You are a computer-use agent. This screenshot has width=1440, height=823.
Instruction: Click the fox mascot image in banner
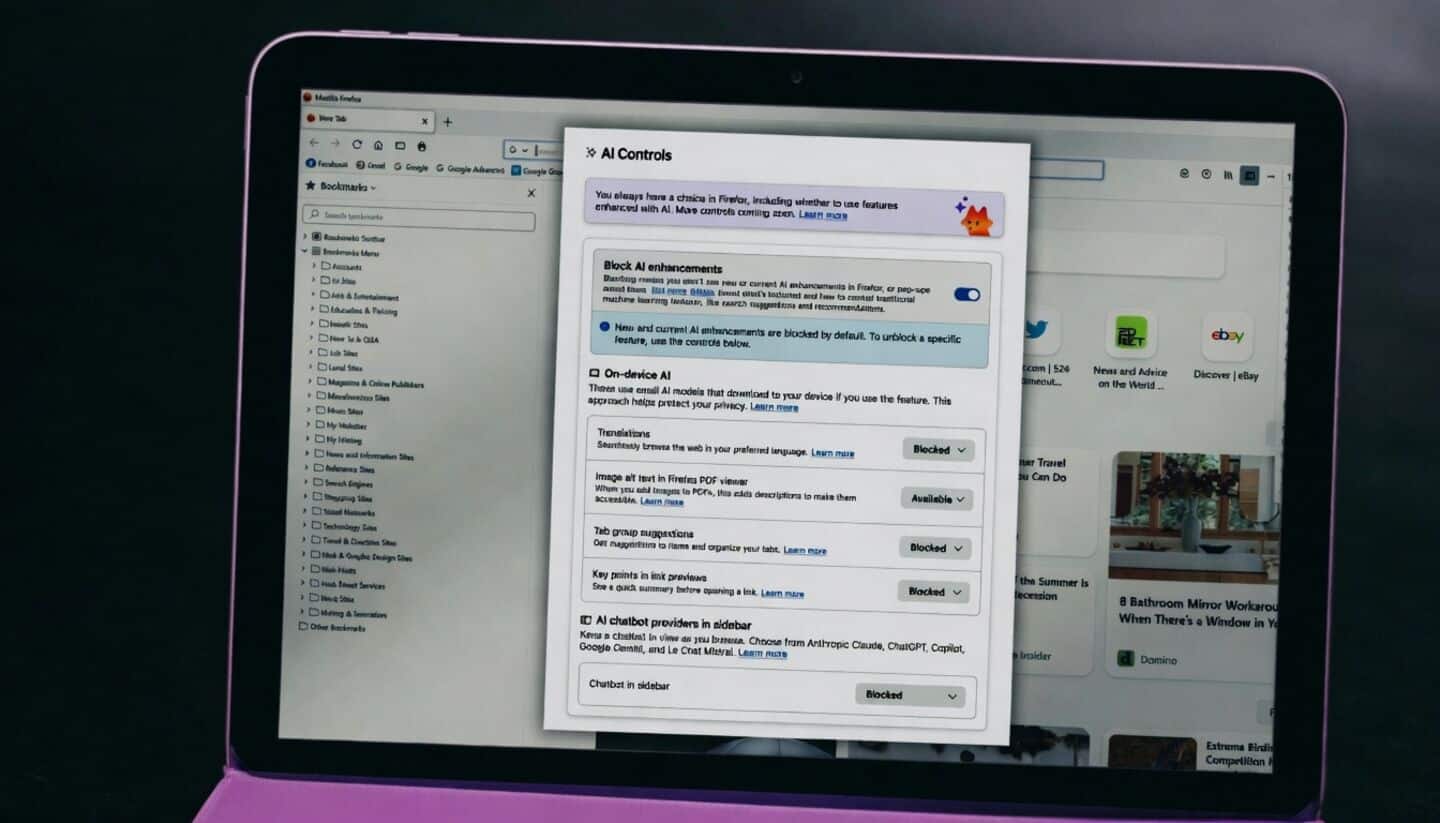click(973, 216)
